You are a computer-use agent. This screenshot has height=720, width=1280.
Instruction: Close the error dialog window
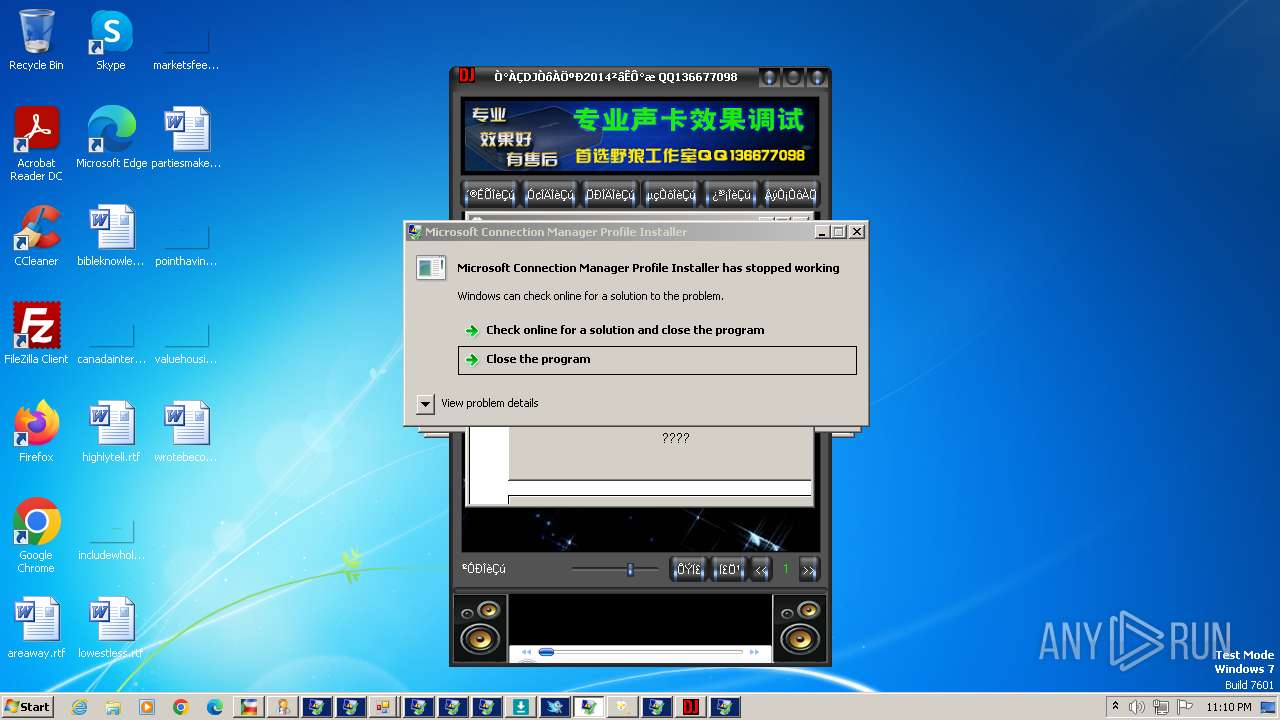coord(857,232)
